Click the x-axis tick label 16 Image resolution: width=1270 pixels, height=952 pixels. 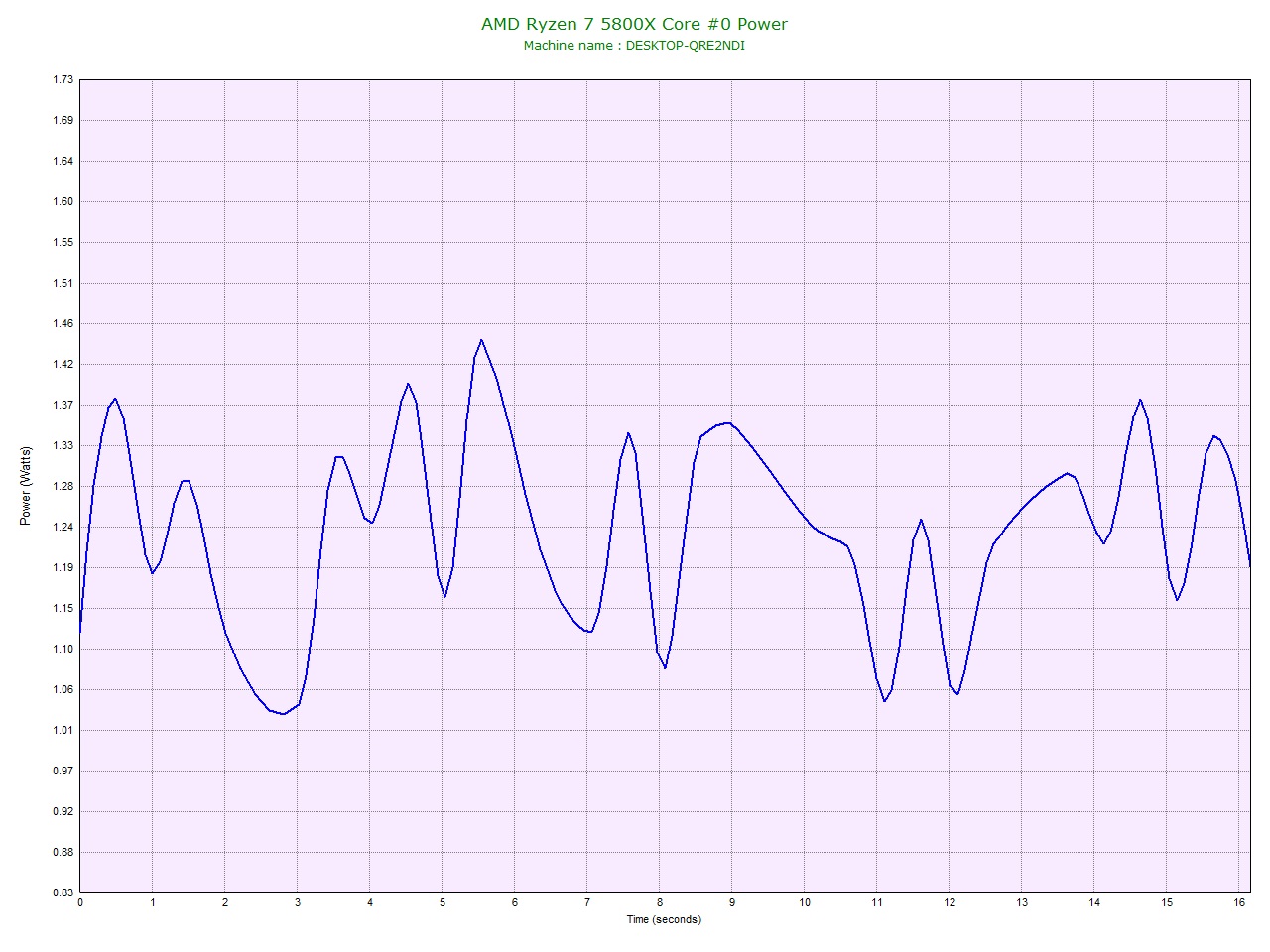click(x=1239, y=902)
